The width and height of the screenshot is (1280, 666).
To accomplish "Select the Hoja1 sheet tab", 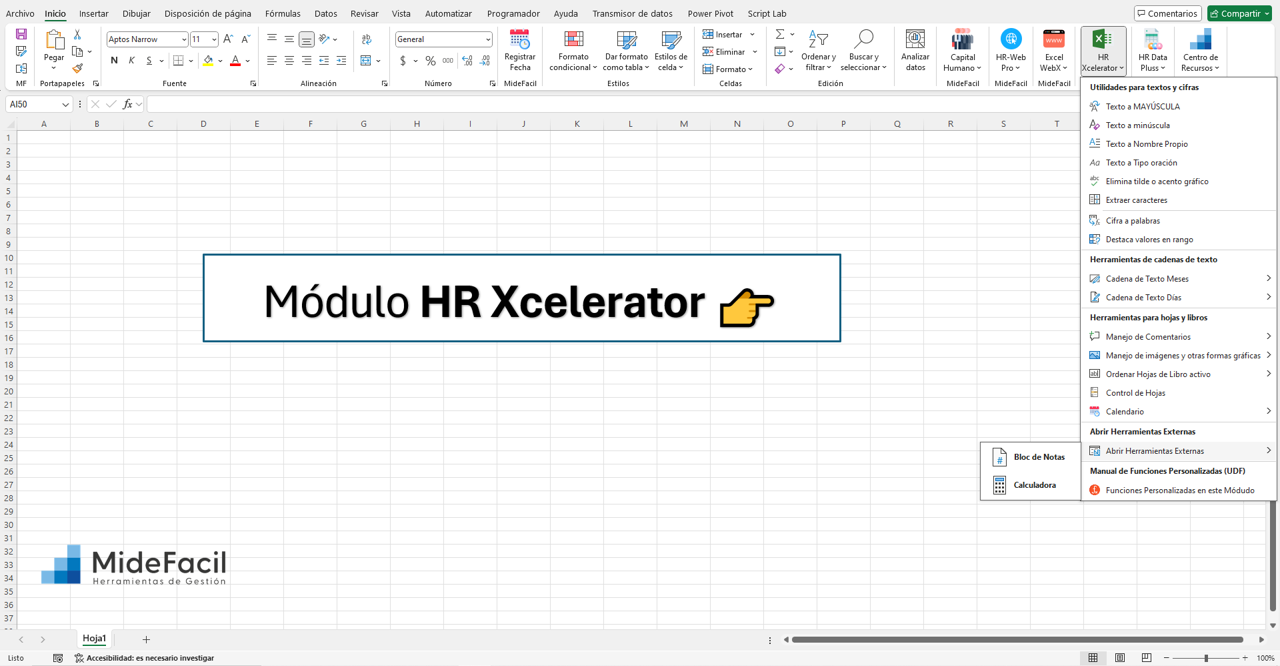I will click(x=94, y=638).
